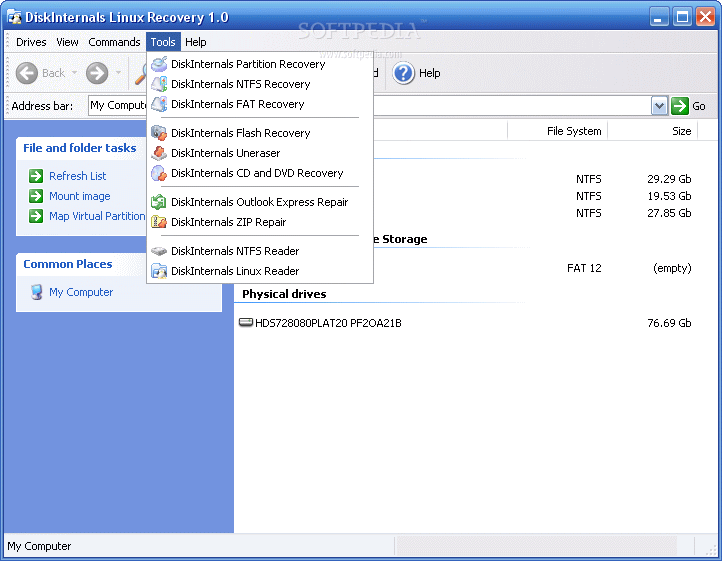Select the FAT 12 empty drive row
The width and height of the screenshot is (722, 561).
point(534,268)
